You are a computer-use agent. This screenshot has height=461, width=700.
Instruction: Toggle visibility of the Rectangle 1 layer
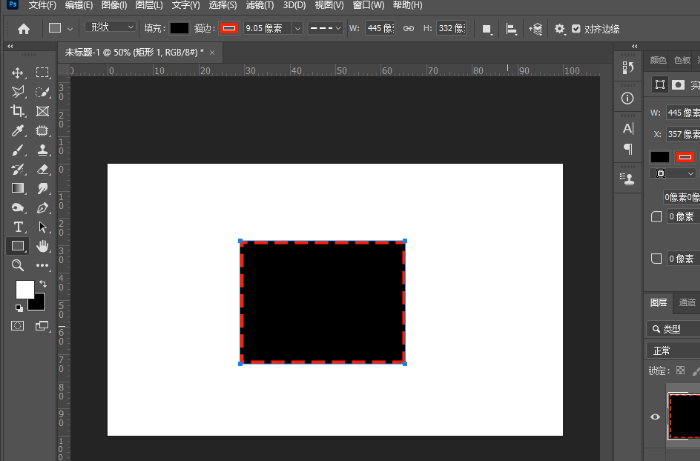pos(655,416)
